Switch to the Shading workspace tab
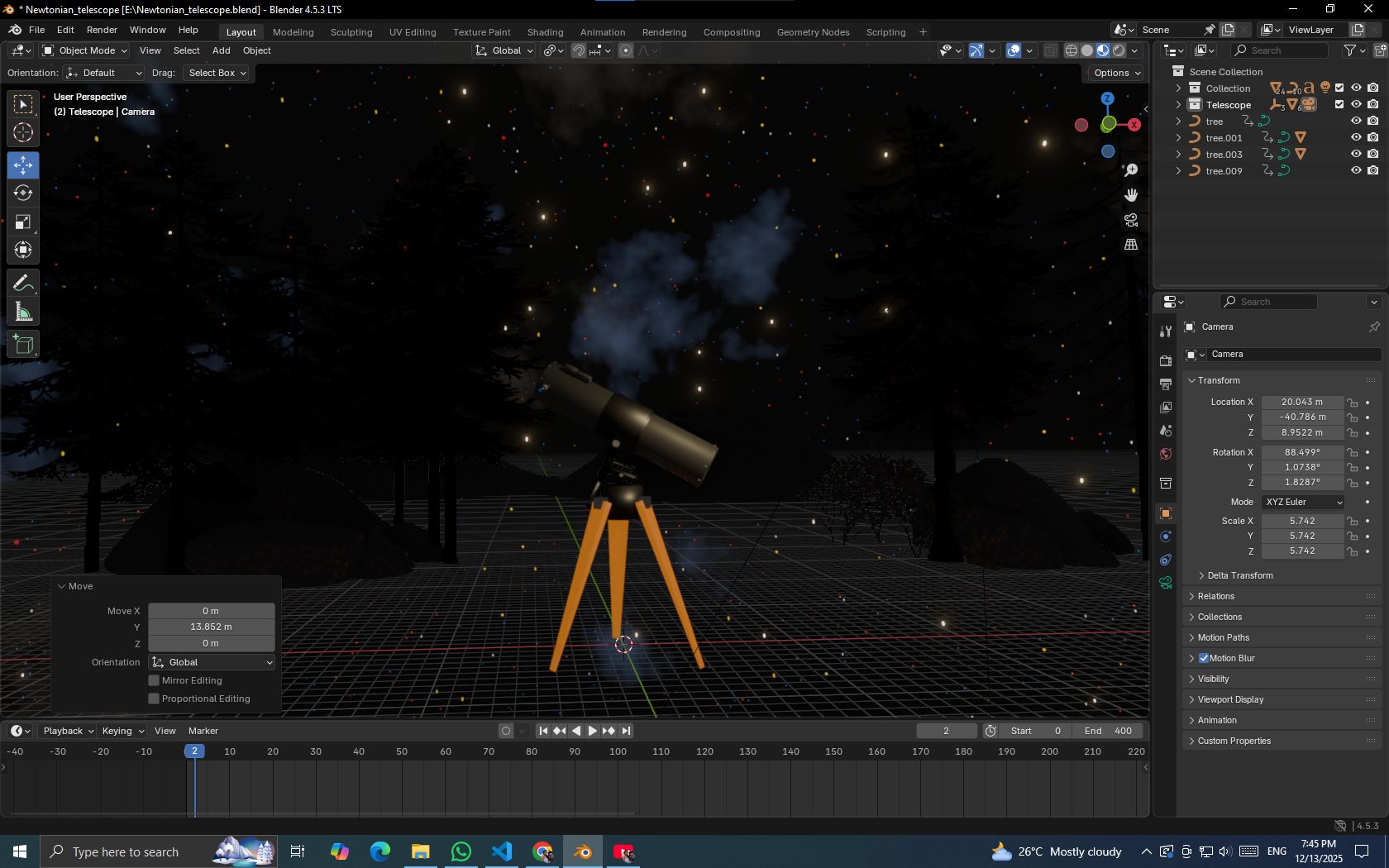 (545, 31)
